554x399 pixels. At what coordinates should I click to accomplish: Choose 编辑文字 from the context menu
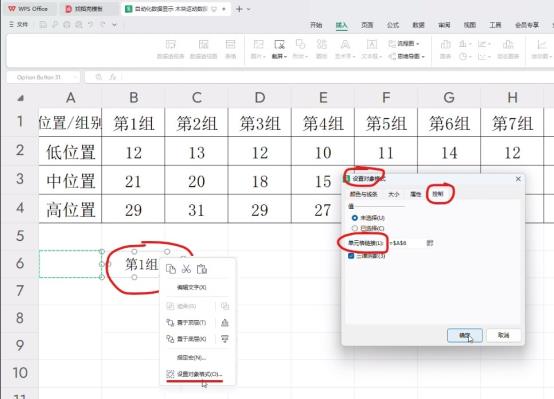(x=191, y=287)
